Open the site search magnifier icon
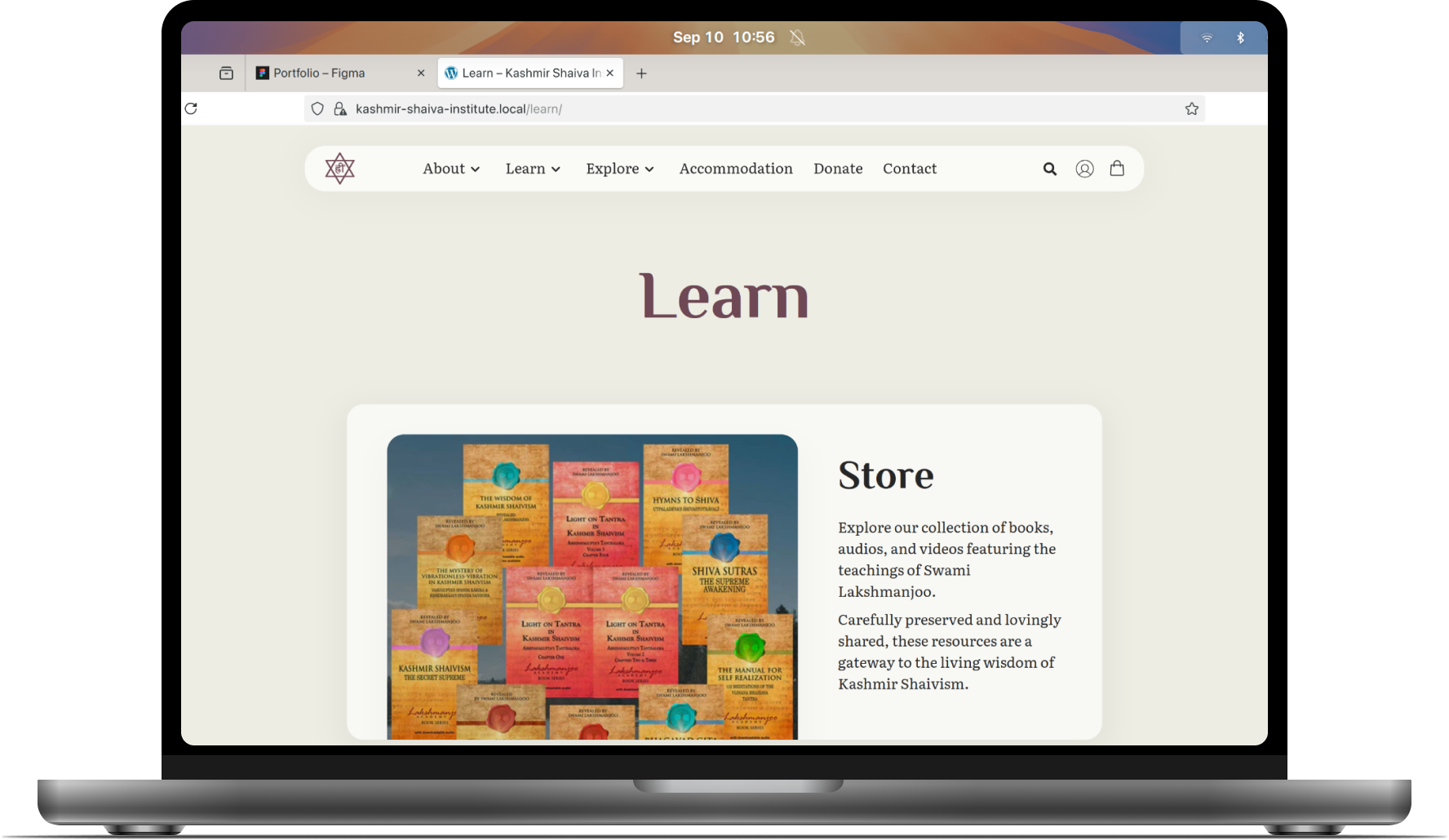This screenshot has height=840, width=1449. tap(1050, 169)
